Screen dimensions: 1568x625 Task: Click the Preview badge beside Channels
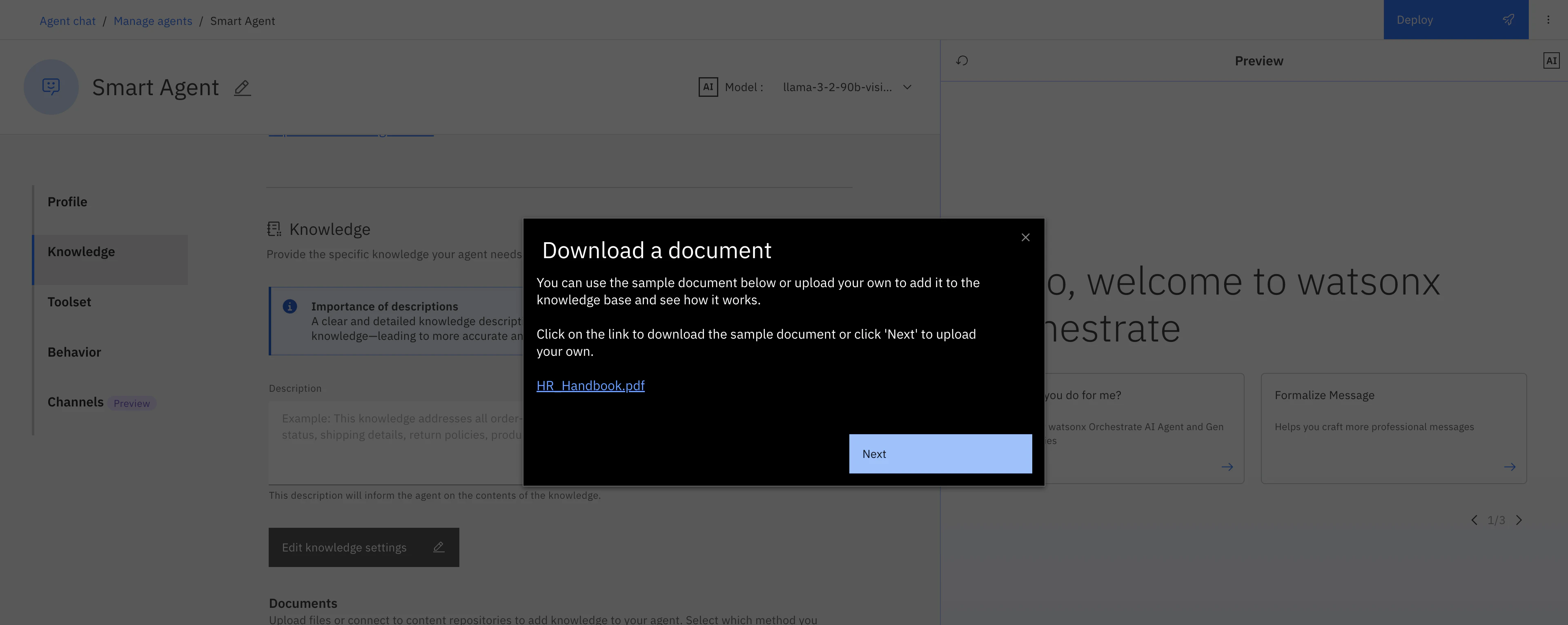(x=131, y=403)
